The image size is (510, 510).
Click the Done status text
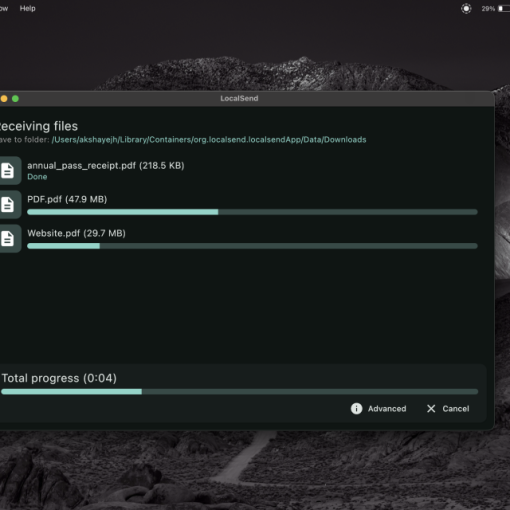(x=37, y=177)
